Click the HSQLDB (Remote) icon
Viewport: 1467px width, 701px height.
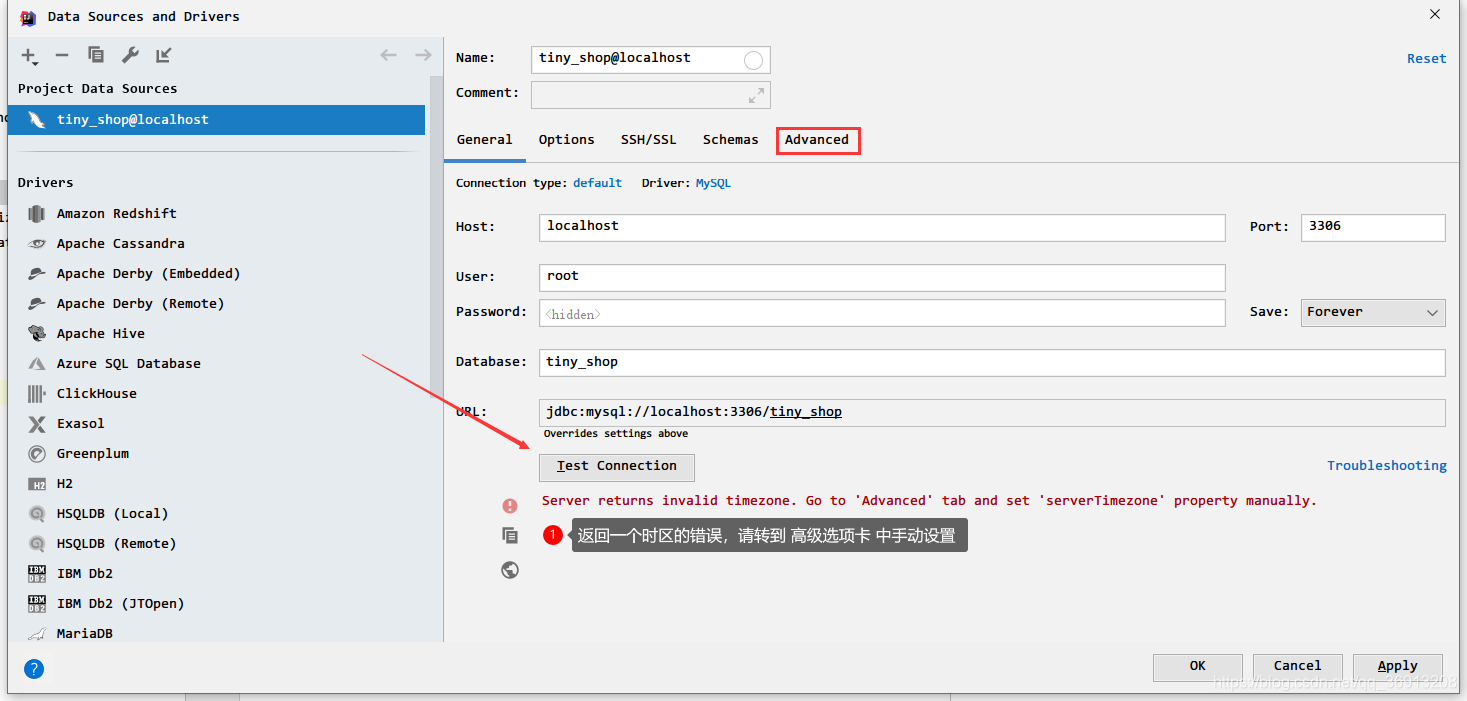point(37,543)
